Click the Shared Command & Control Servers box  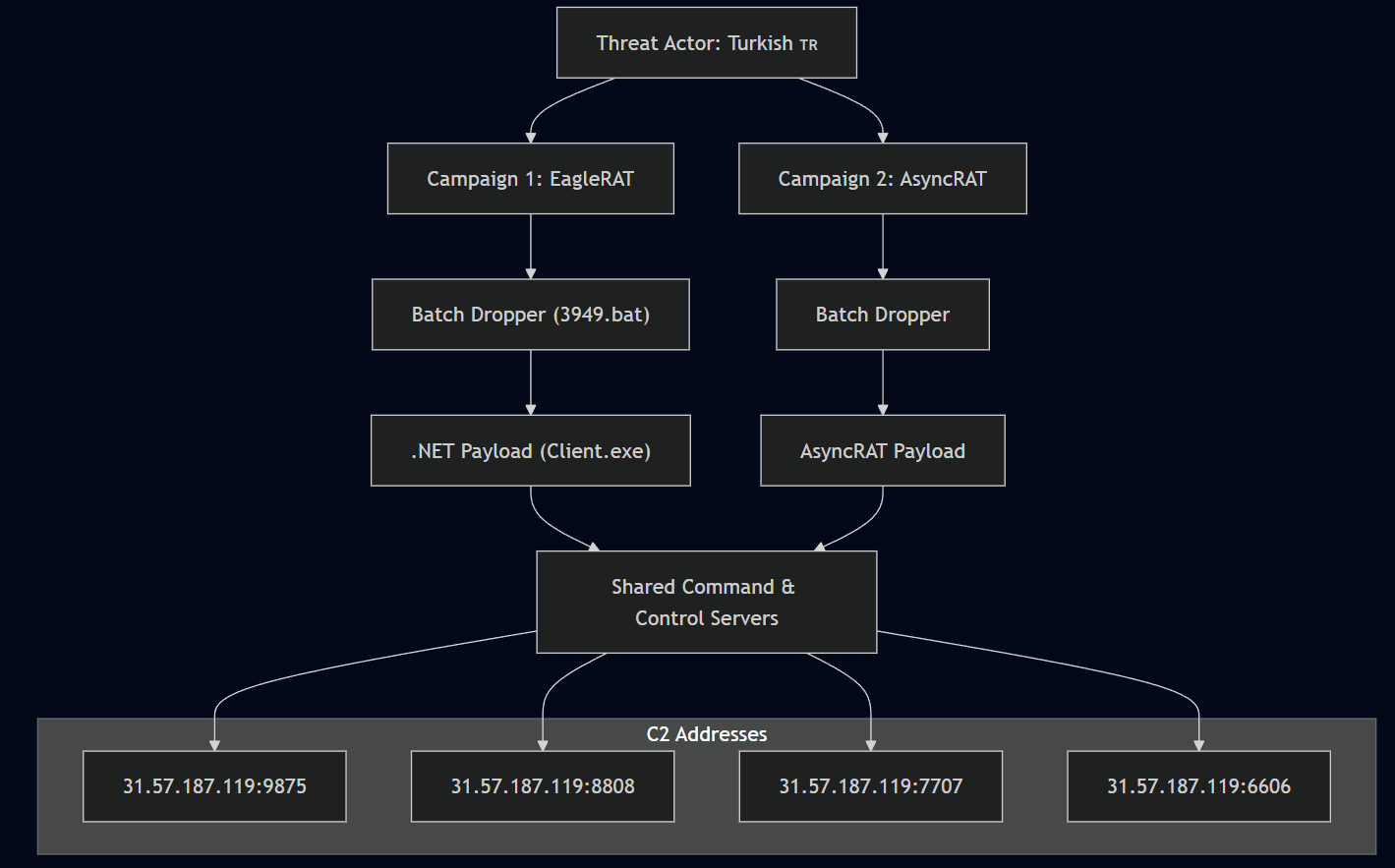point(706,602)
